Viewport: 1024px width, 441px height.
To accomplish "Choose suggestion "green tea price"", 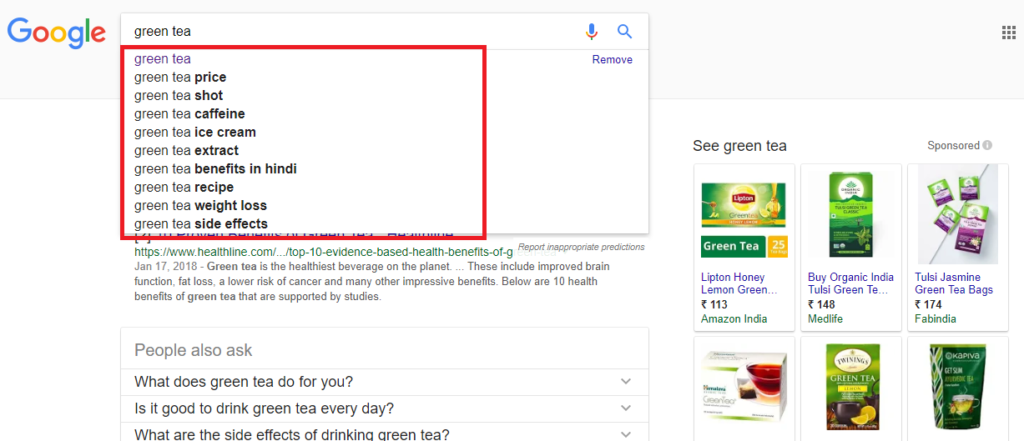I will 180,77.
